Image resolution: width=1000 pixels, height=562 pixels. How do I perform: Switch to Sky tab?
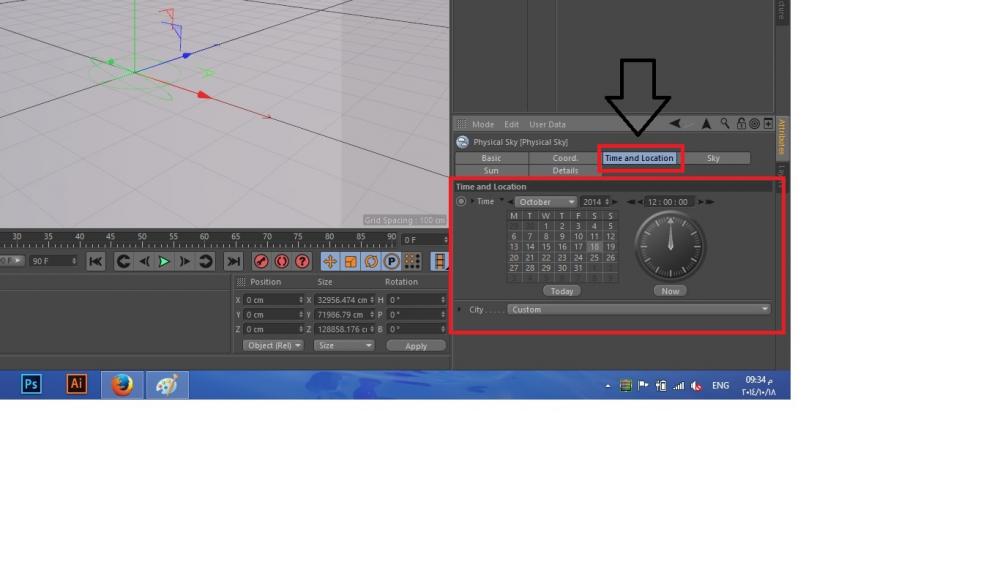click(x=713, y=158)
